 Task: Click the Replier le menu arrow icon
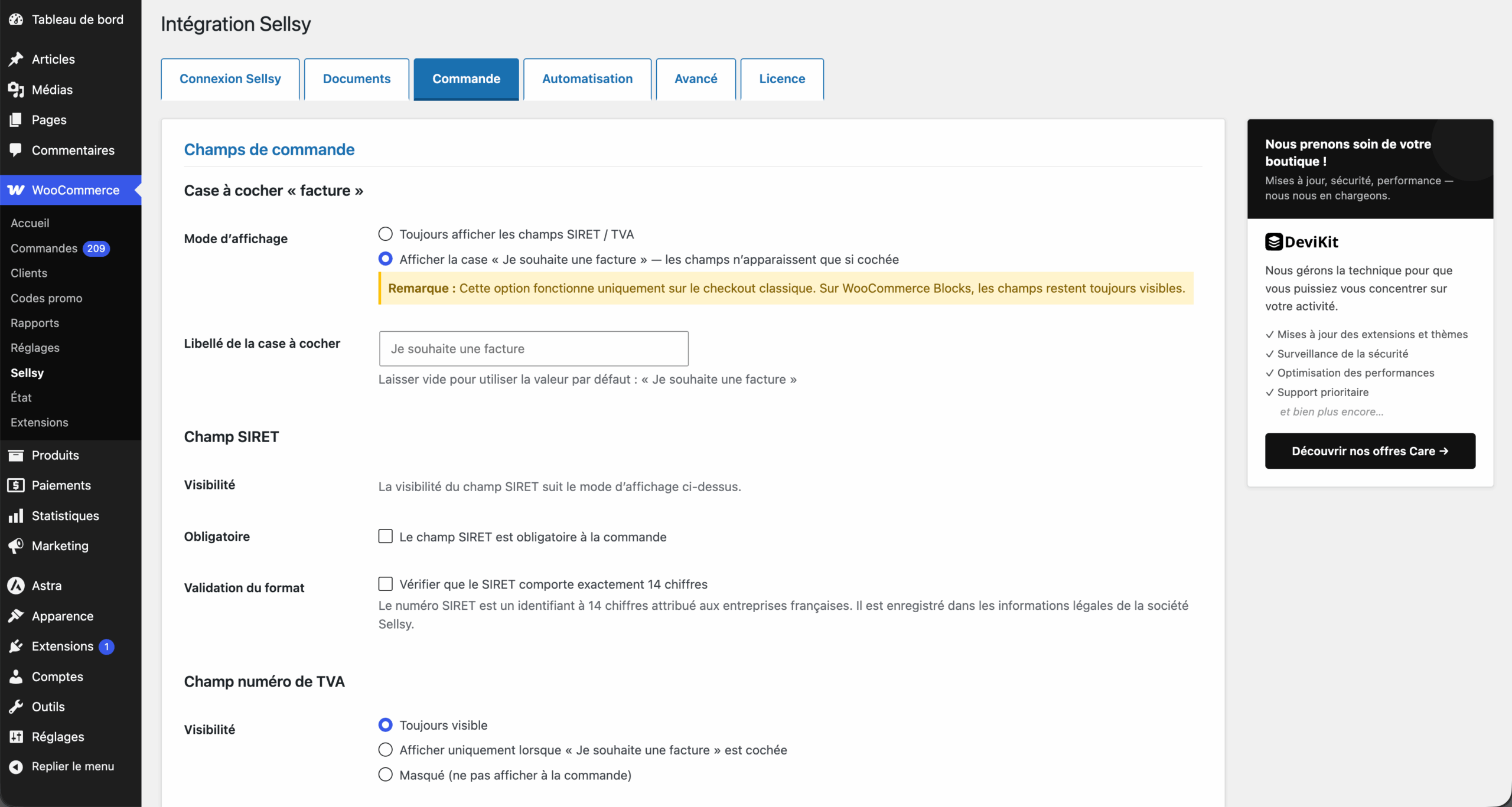16,766
